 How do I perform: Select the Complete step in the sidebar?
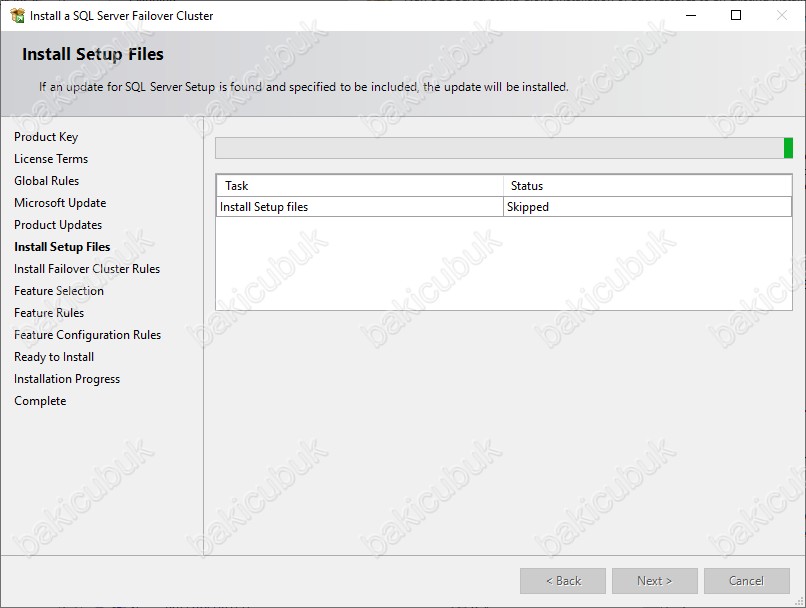coord(40,401)
